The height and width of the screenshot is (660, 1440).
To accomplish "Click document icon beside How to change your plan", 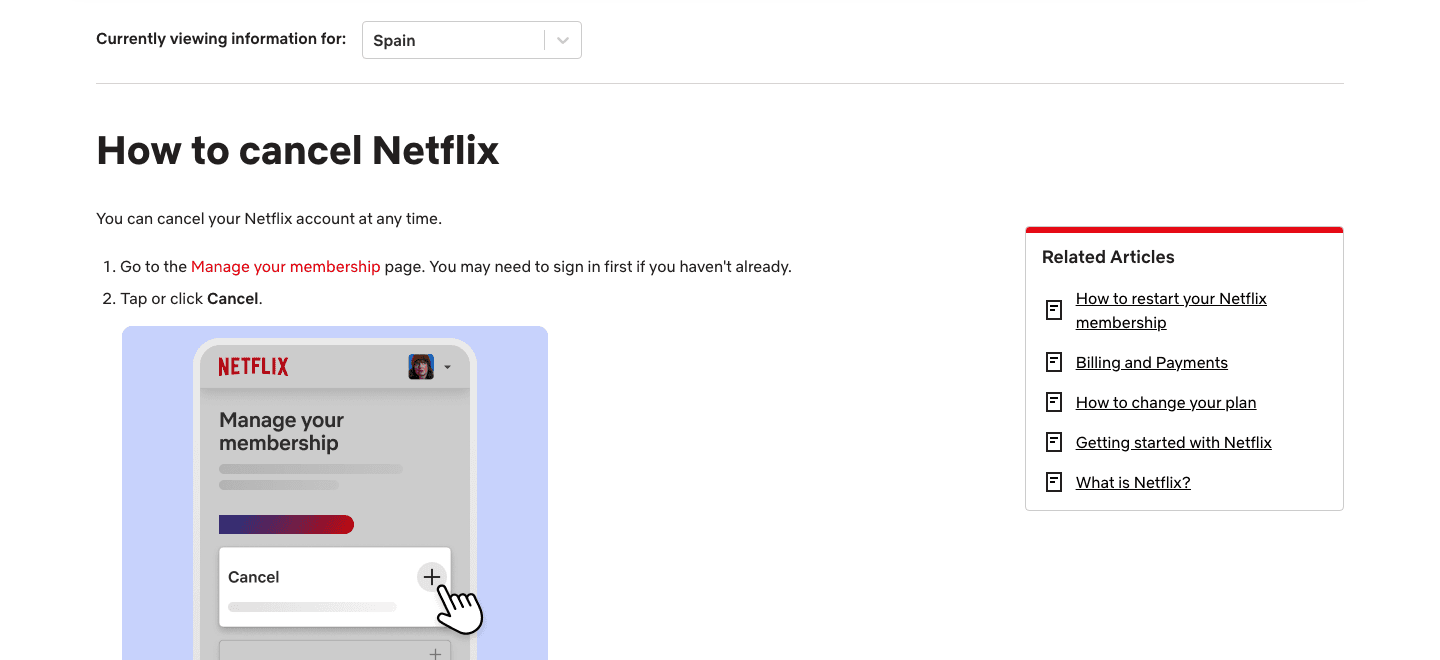I will point(1053,402).
